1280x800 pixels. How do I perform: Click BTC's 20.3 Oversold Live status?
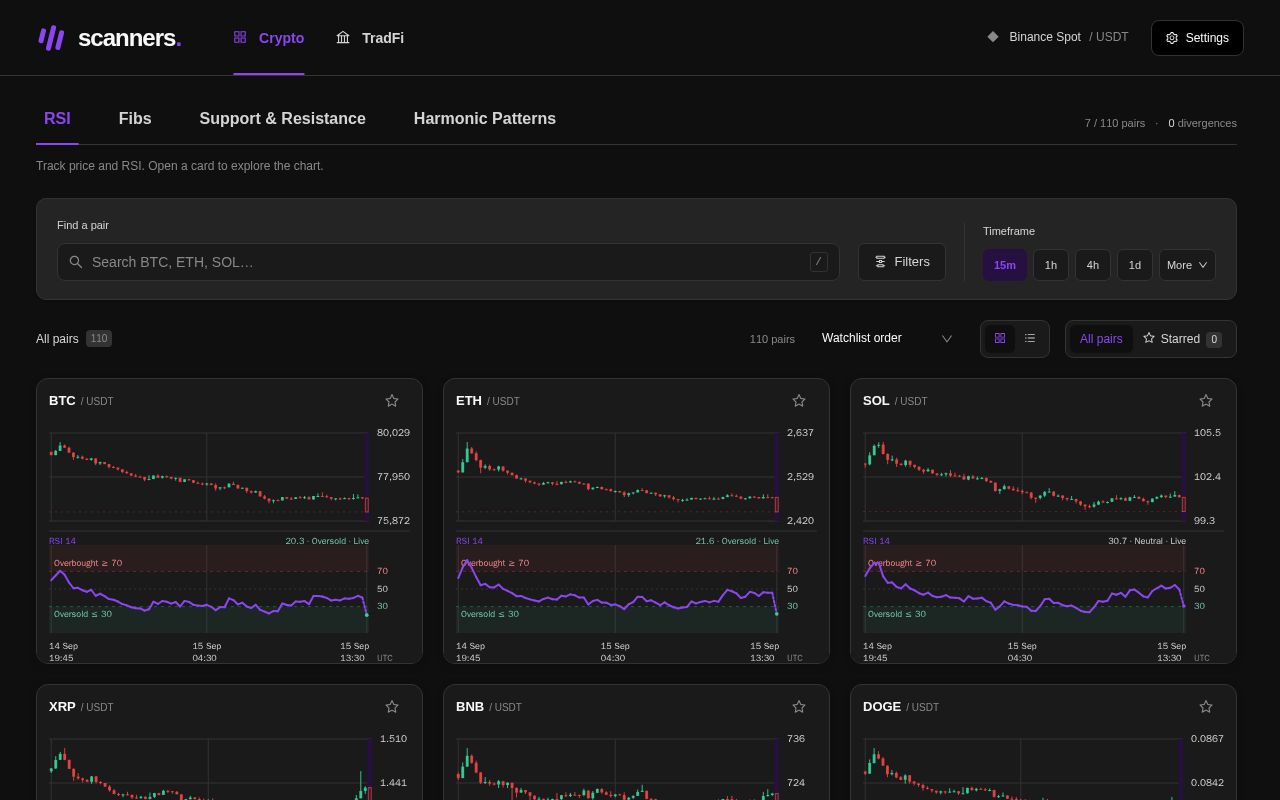(x=327, y=541)
